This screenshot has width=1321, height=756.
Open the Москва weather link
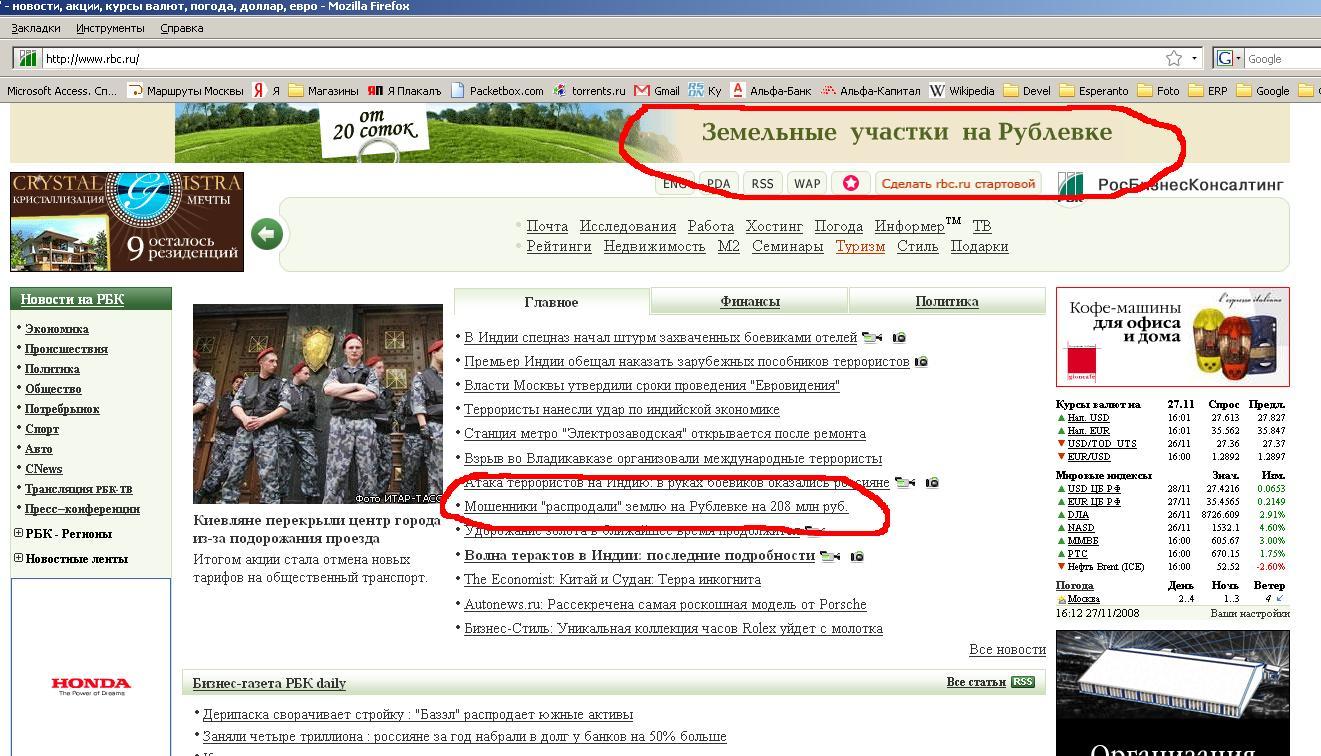pos(1084,599)
